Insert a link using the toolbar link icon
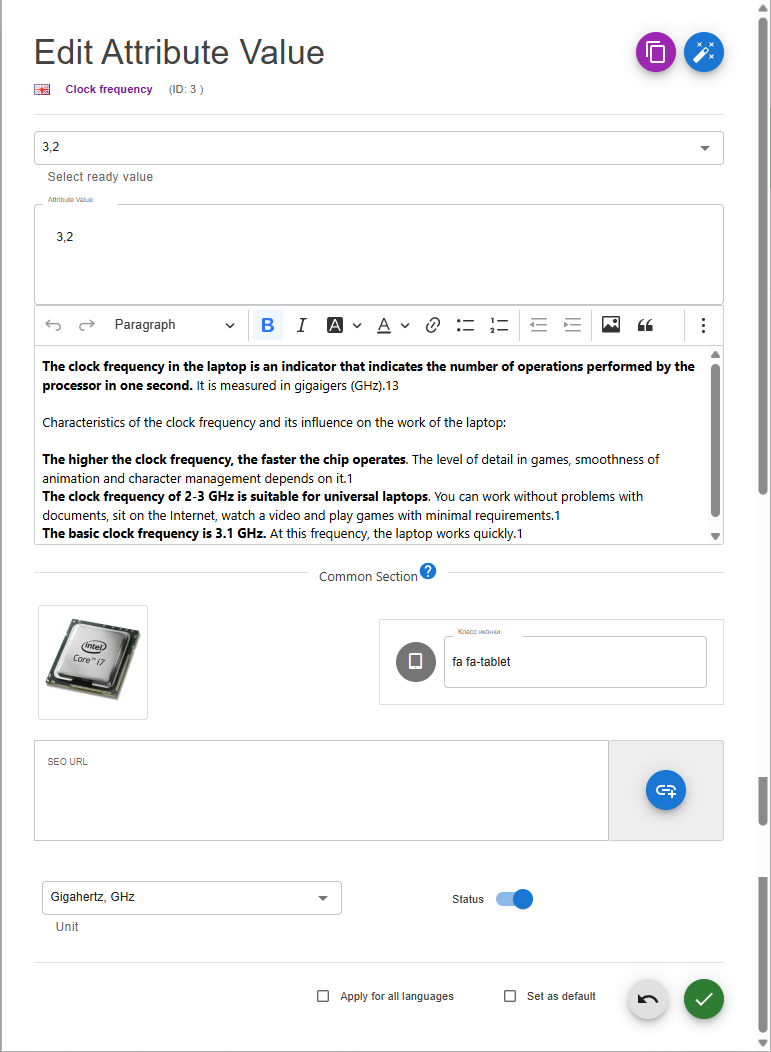Viewport: 771px width, 1052px height. (433, 325)
